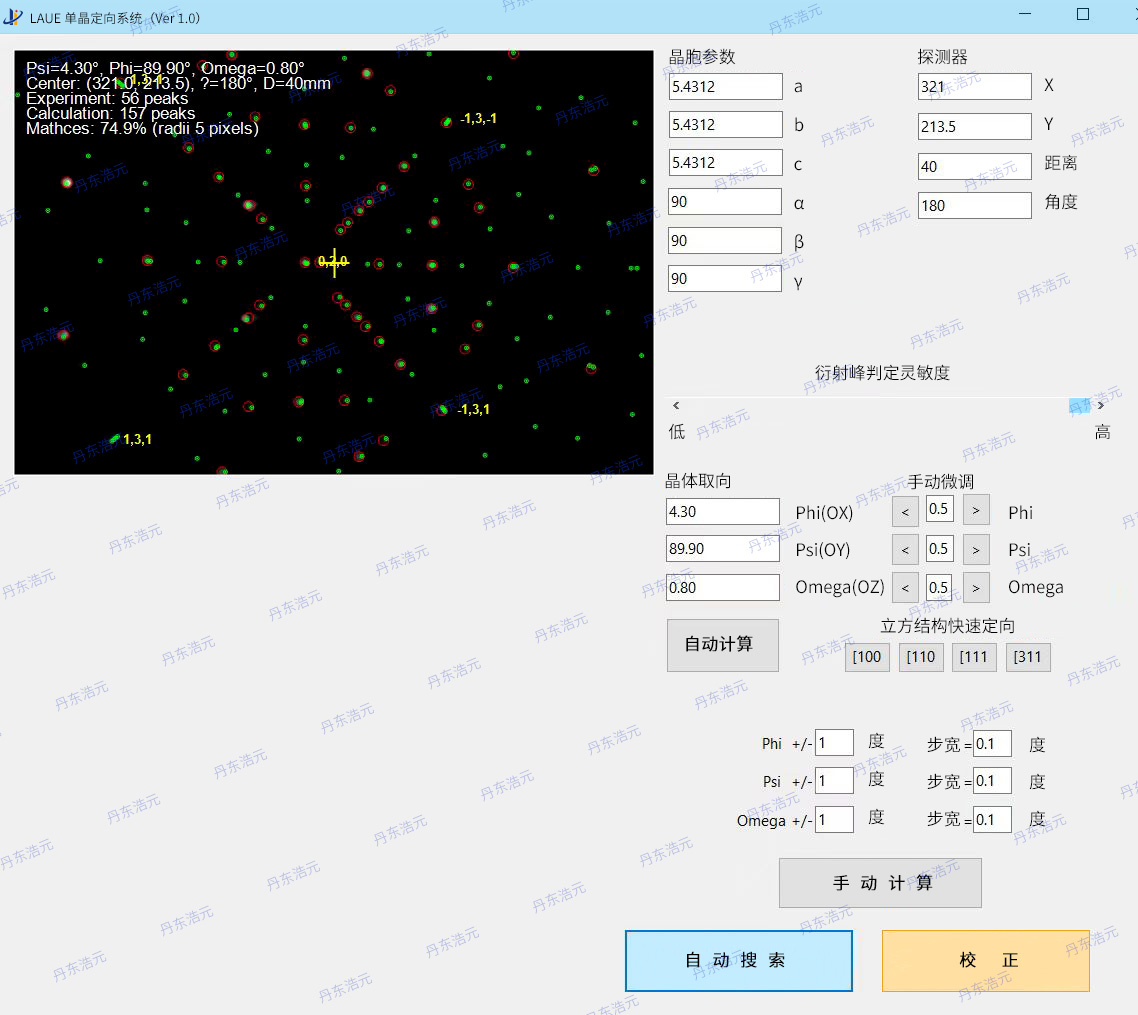Click the sensitivity slider left arrow

[677, 406]
